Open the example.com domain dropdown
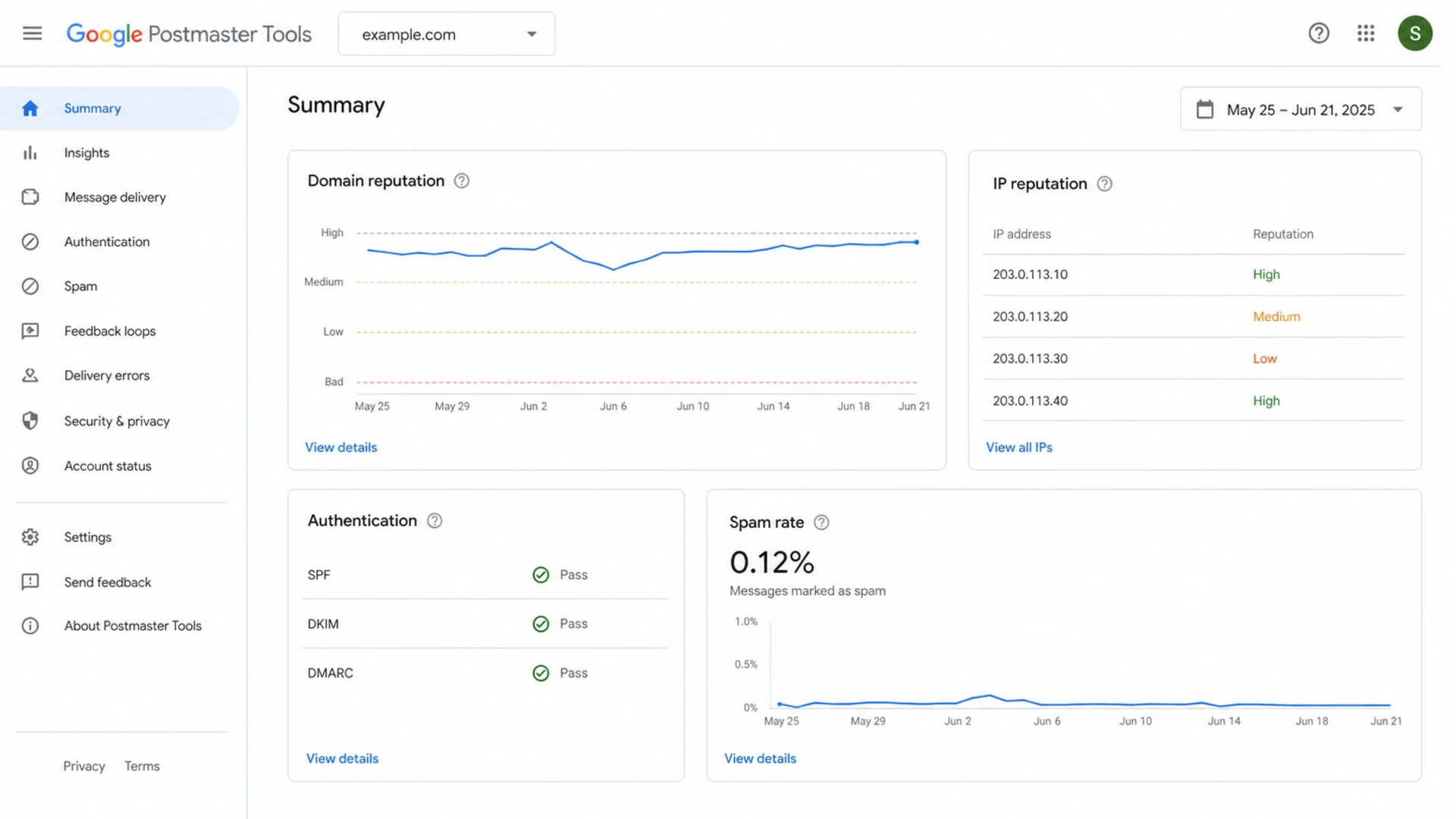The image size is (1456, 819). (447, 34)
